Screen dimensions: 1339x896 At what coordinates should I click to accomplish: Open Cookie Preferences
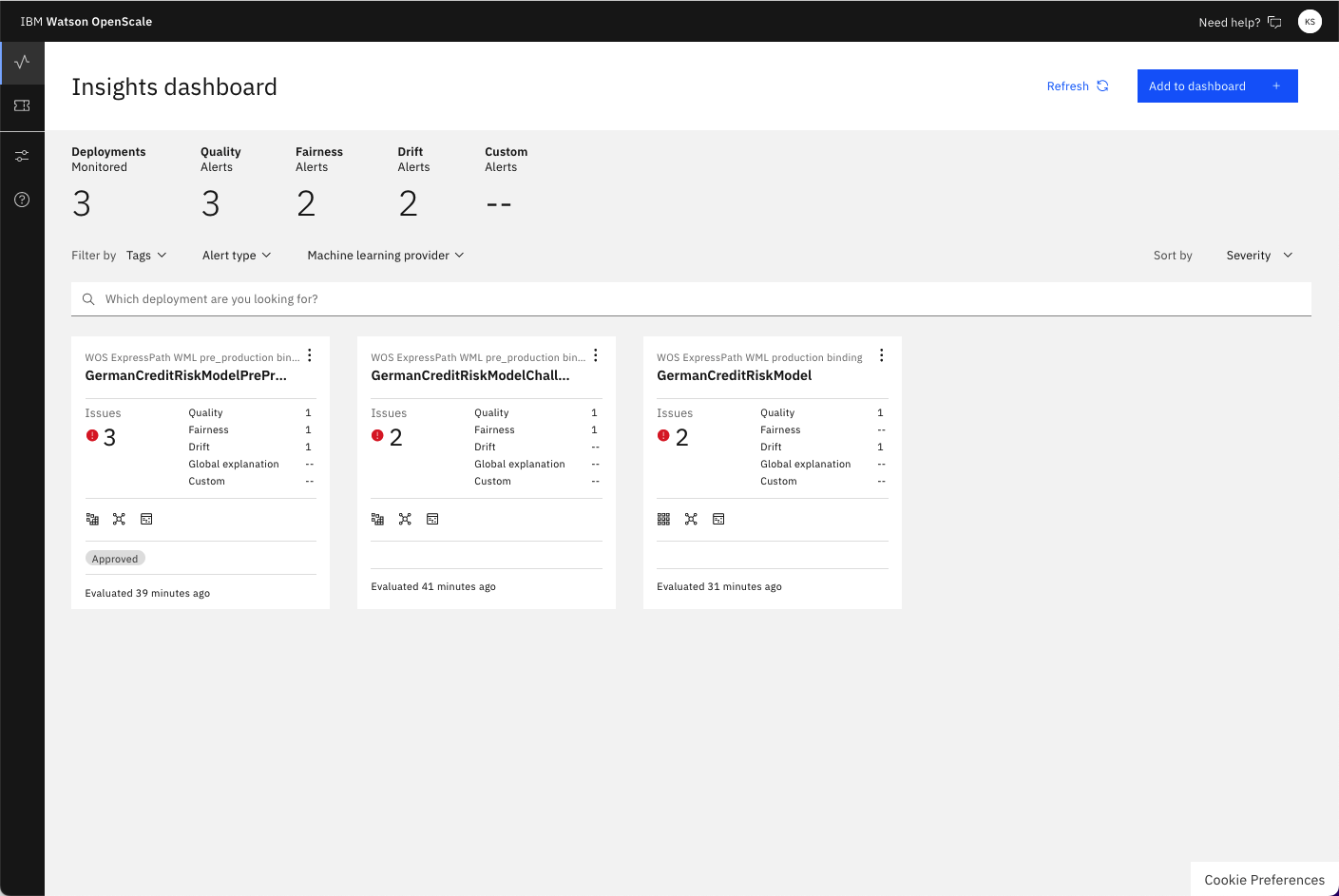(x=1264, y=880)
